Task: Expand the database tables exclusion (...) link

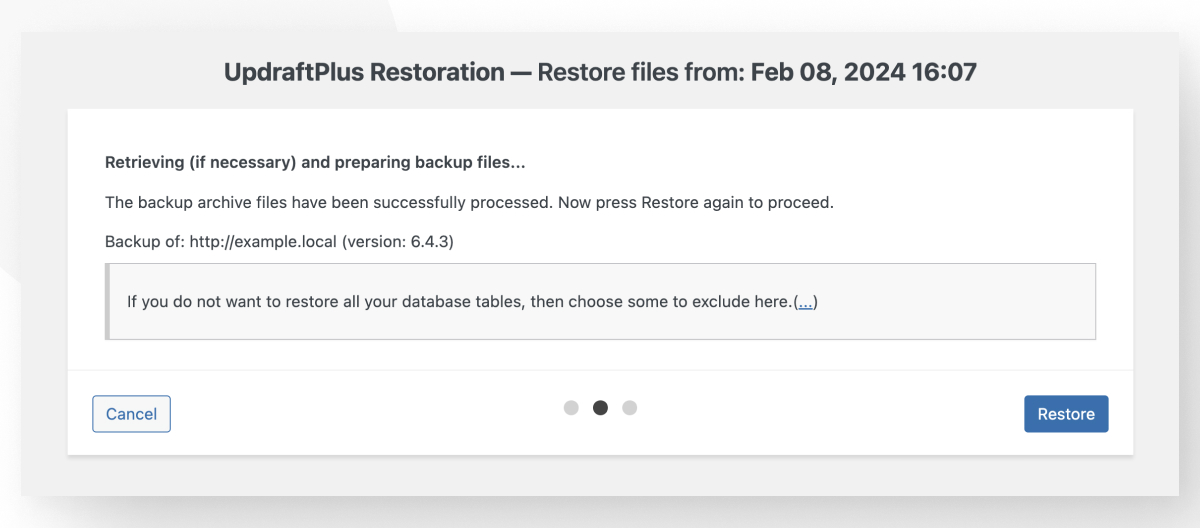Action: point(805,302)
